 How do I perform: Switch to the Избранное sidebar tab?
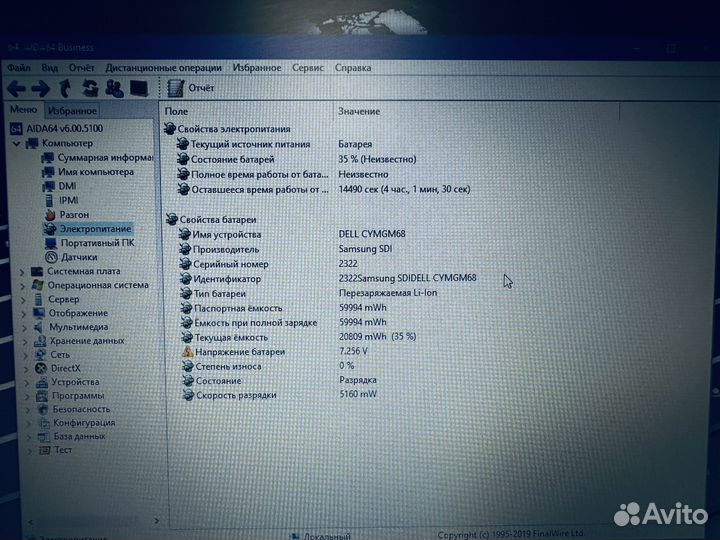[x=72, y=111]
